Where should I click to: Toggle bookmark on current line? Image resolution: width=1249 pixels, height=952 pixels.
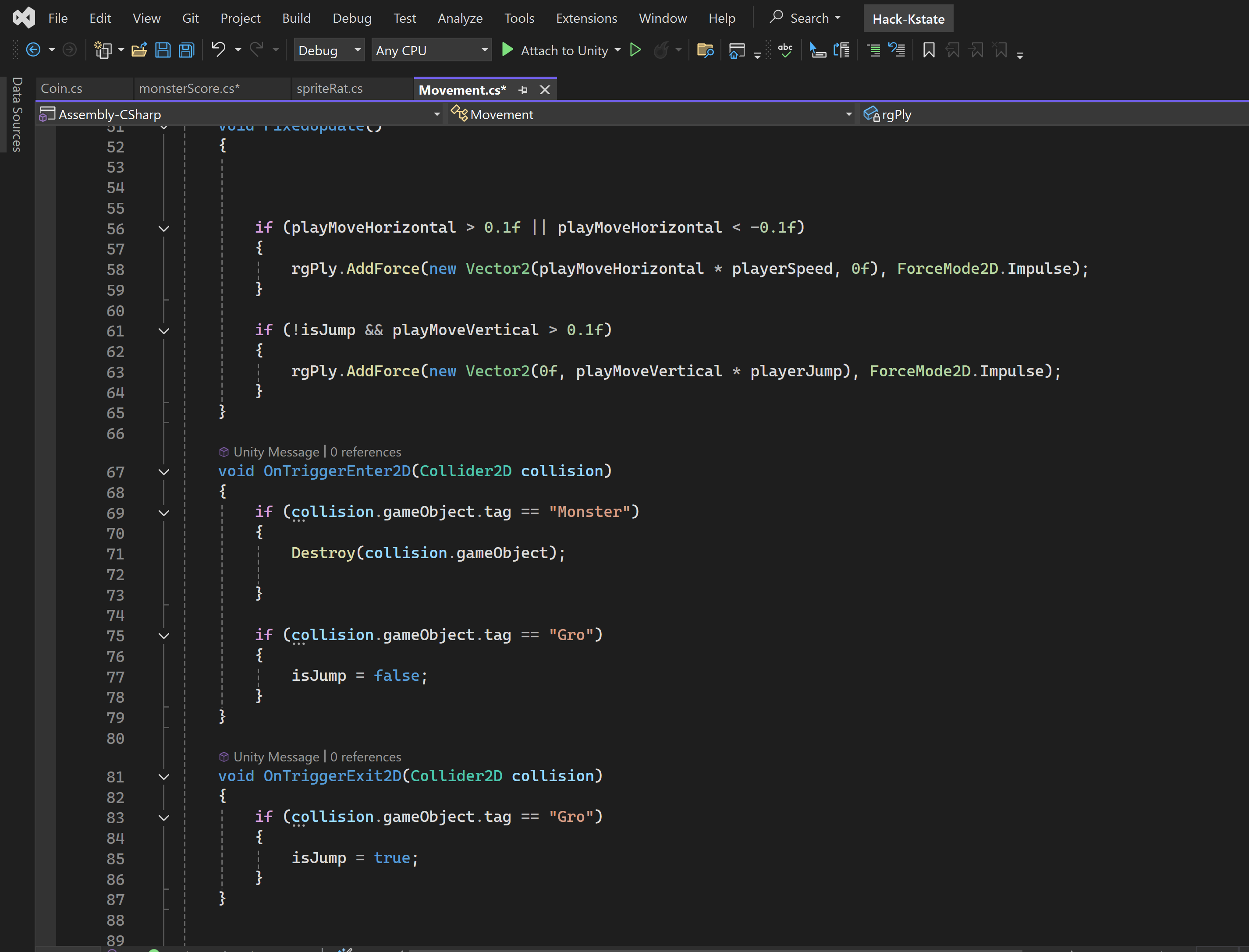[928, 50]
